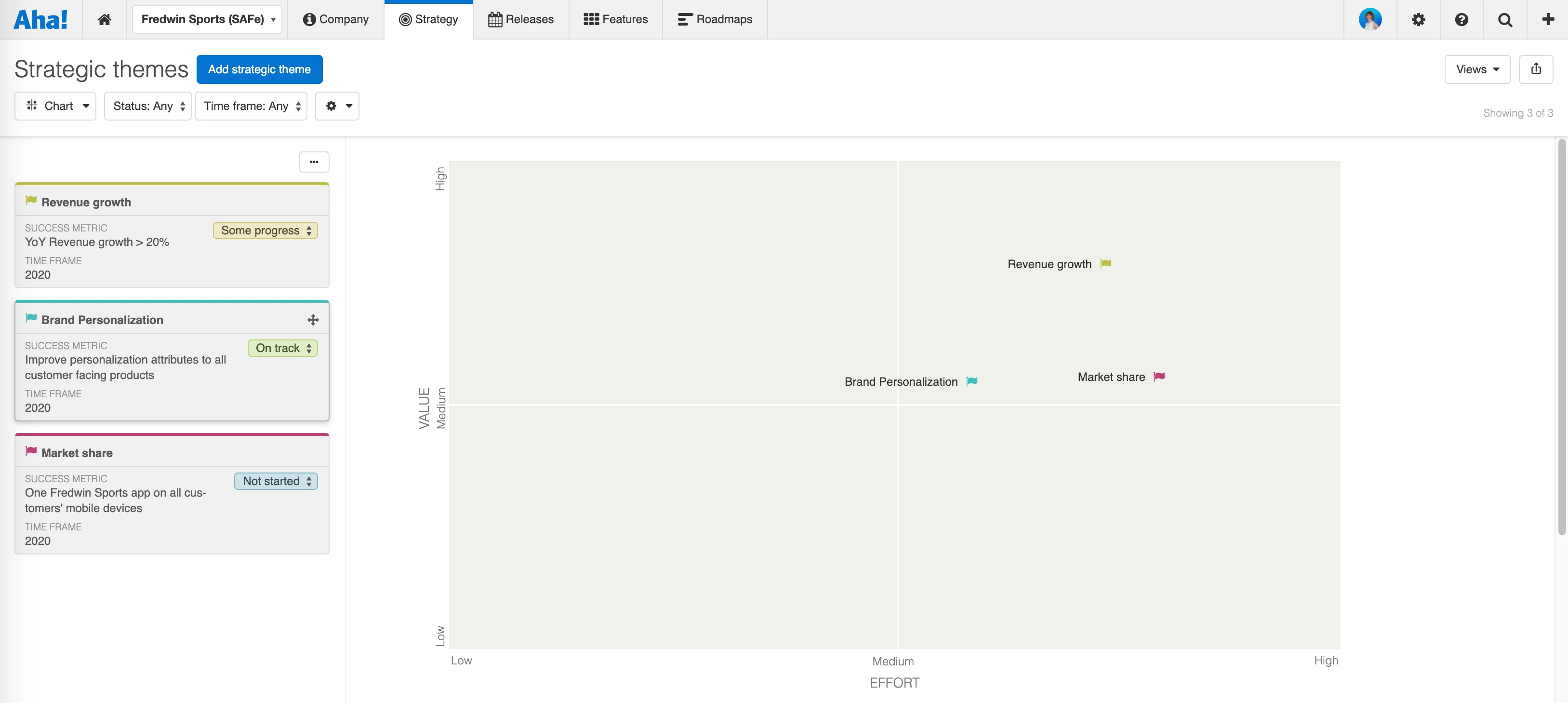This screenshot has width=1568, height=703.
Task: Click the home icon in navbar
Action: pos(104,19)
